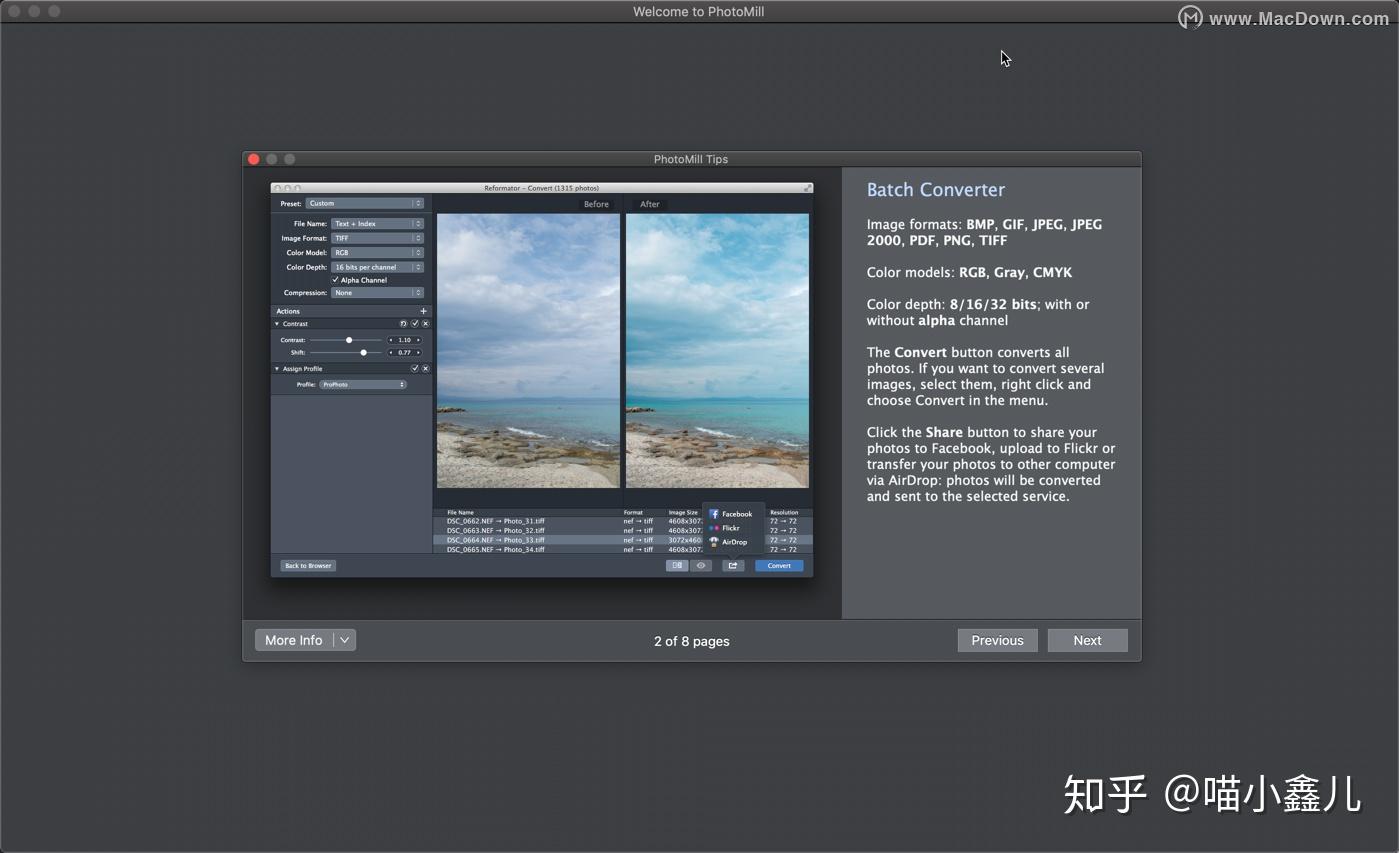The image size is (1399, 853).
Task: Collapse the Contrast section disclosure triangle
Action: [277, 324]
